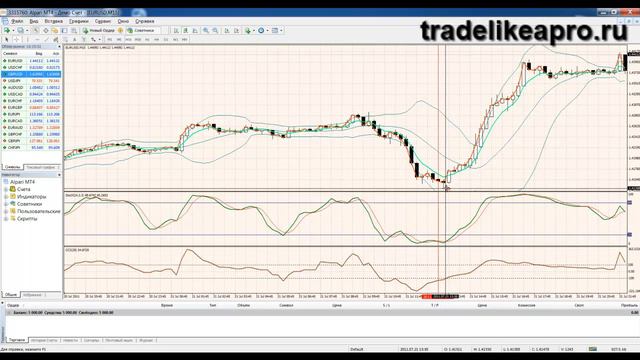The height and width of the screenshot is (360, 640).
Task: Select the Crosshair tool
Action: point(16,40)
